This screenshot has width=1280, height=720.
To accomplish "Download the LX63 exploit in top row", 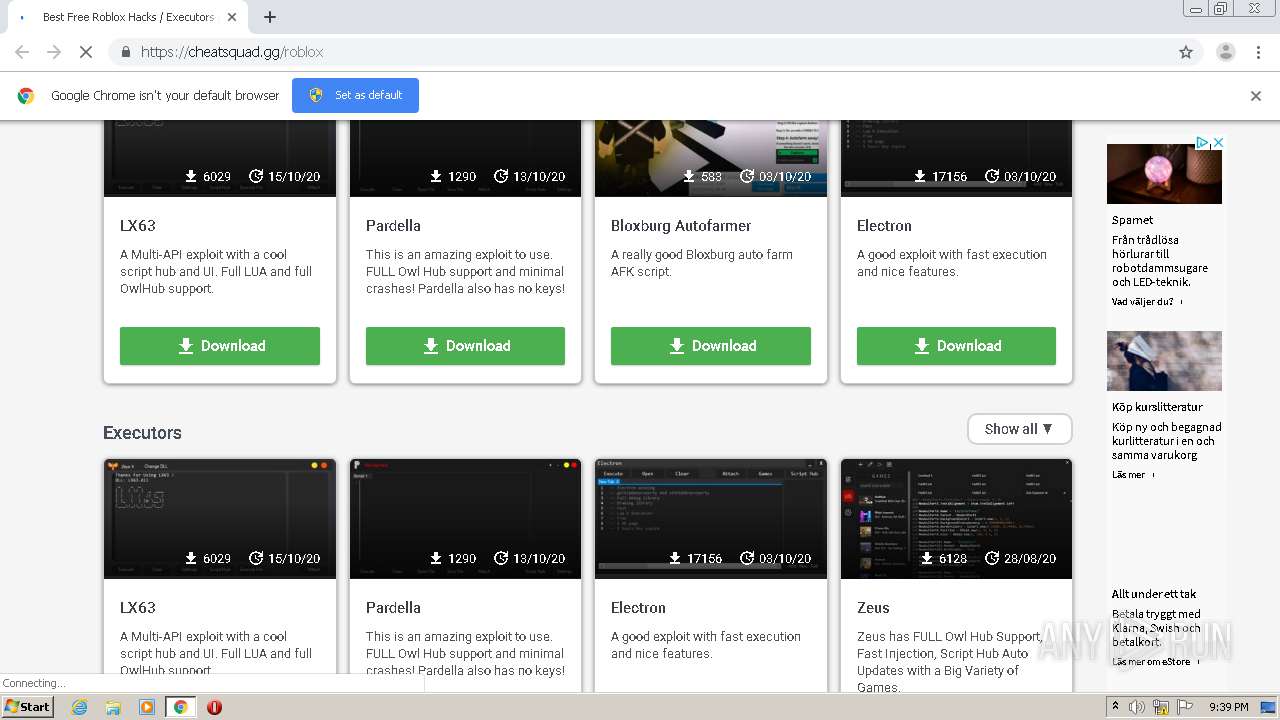I will coord(220,346).
